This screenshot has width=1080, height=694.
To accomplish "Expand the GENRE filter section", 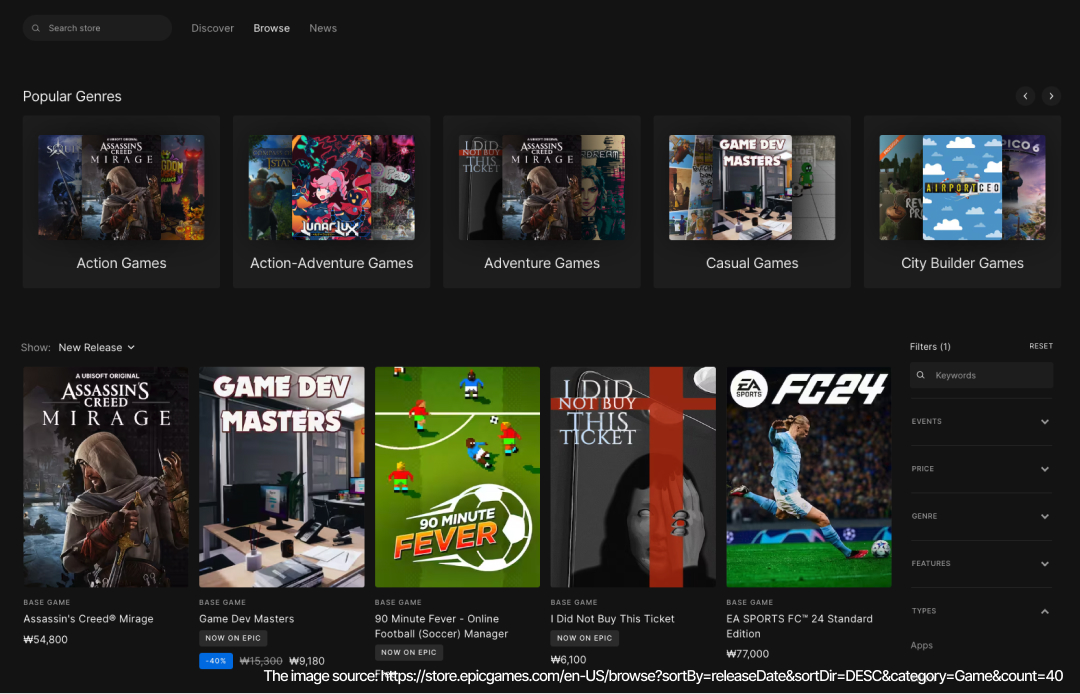I will [982, 516].
